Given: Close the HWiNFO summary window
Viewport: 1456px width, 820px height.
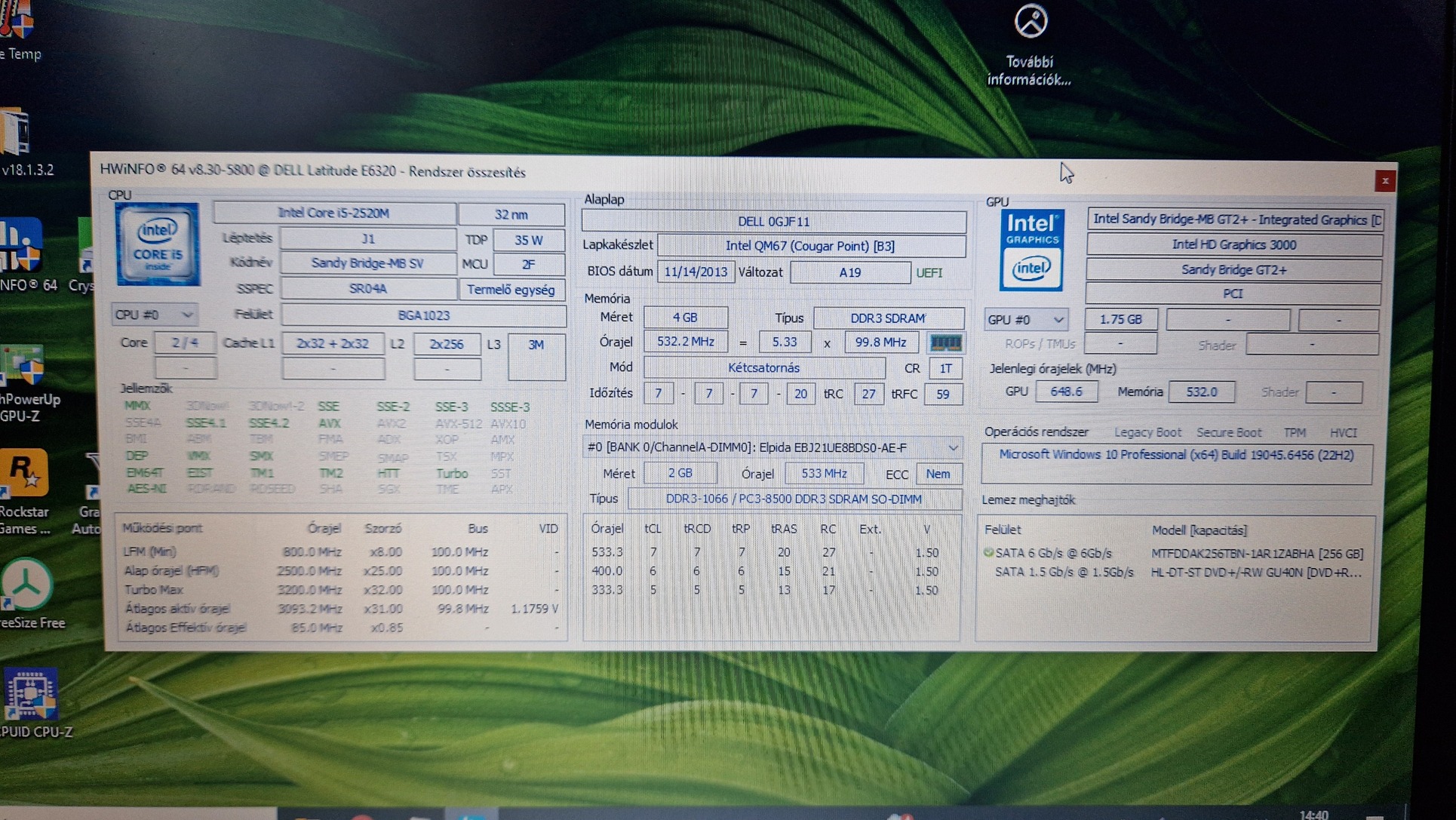Looking at the screenshot, I should pyautogui.click(x=1384, y=181).
